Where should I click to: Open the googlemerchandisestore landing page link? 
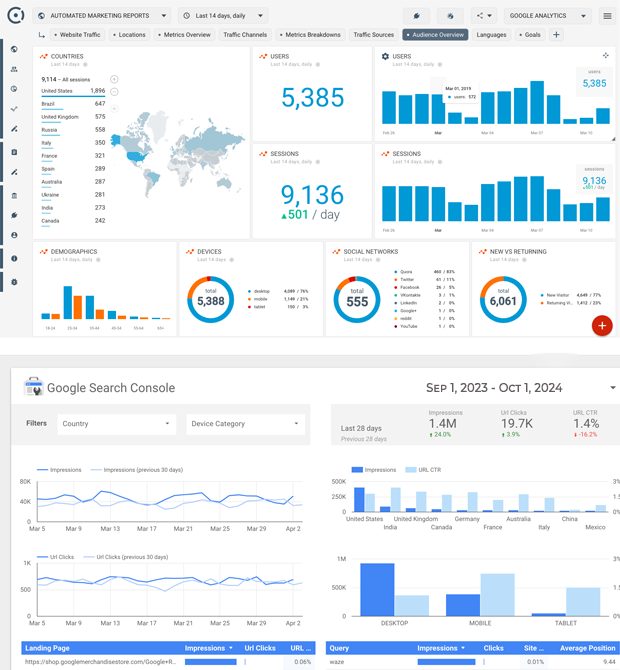point(100,661)
